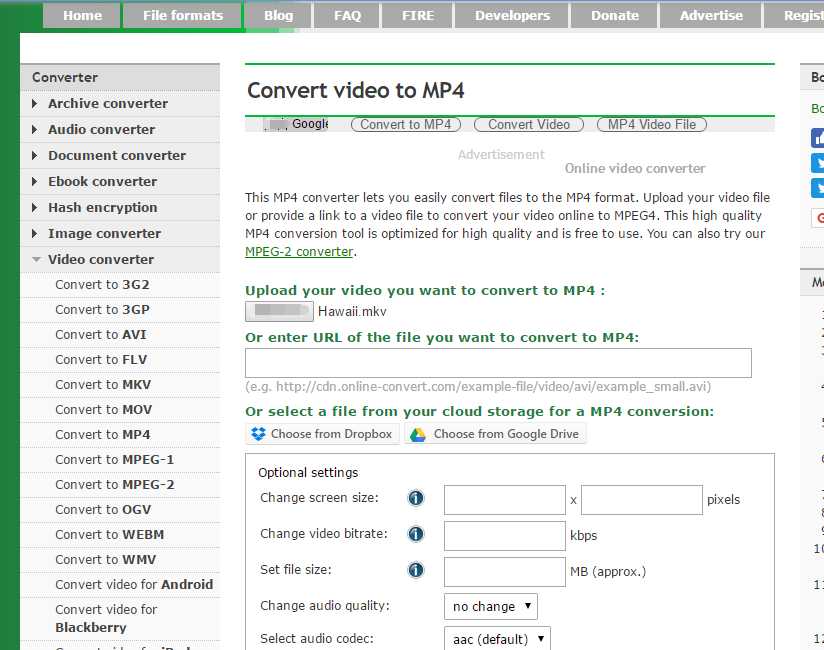Viewport: 824px width, 650px height.
Task: Click the video bitrate info icon
Action: 416,534
